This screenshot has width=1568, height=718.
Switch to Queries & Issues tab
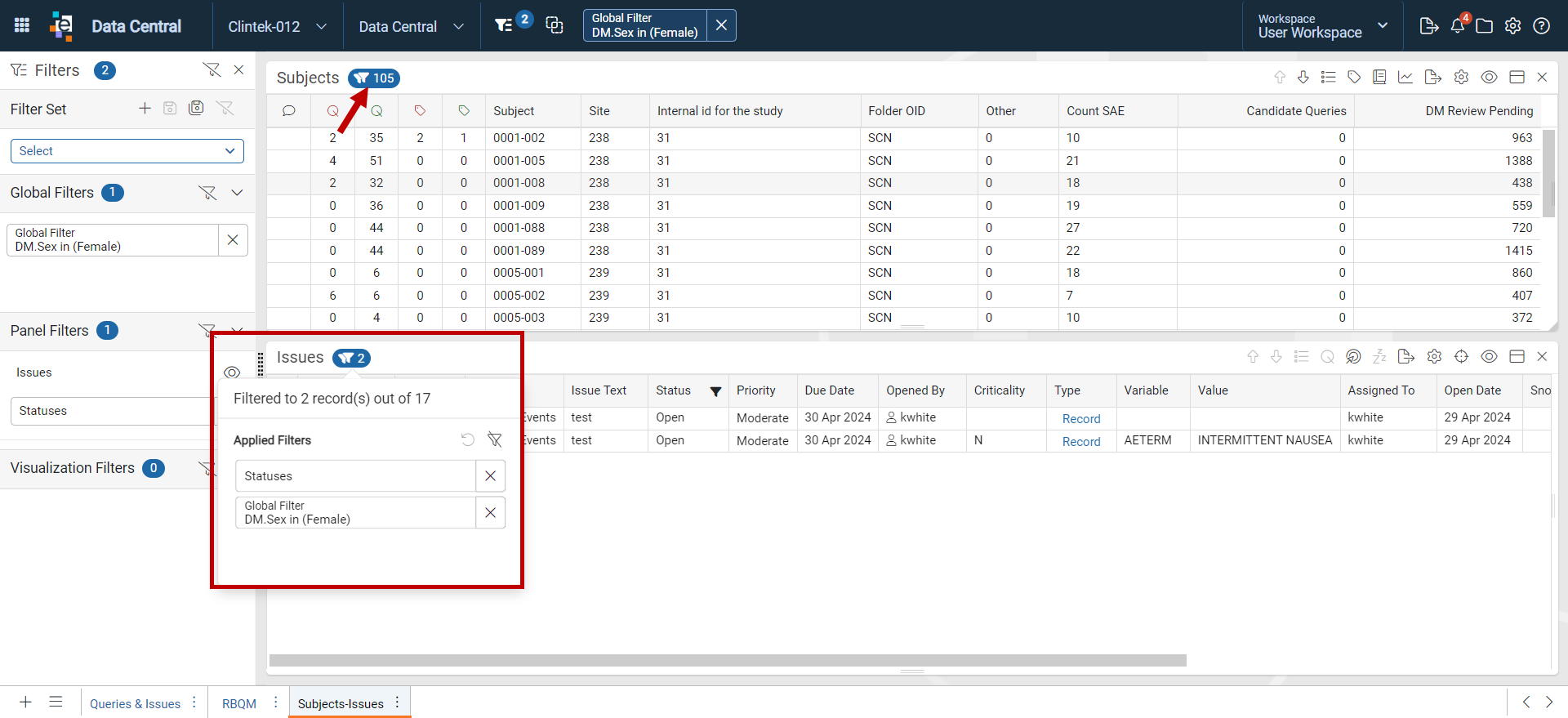click(x=136, y=703)
